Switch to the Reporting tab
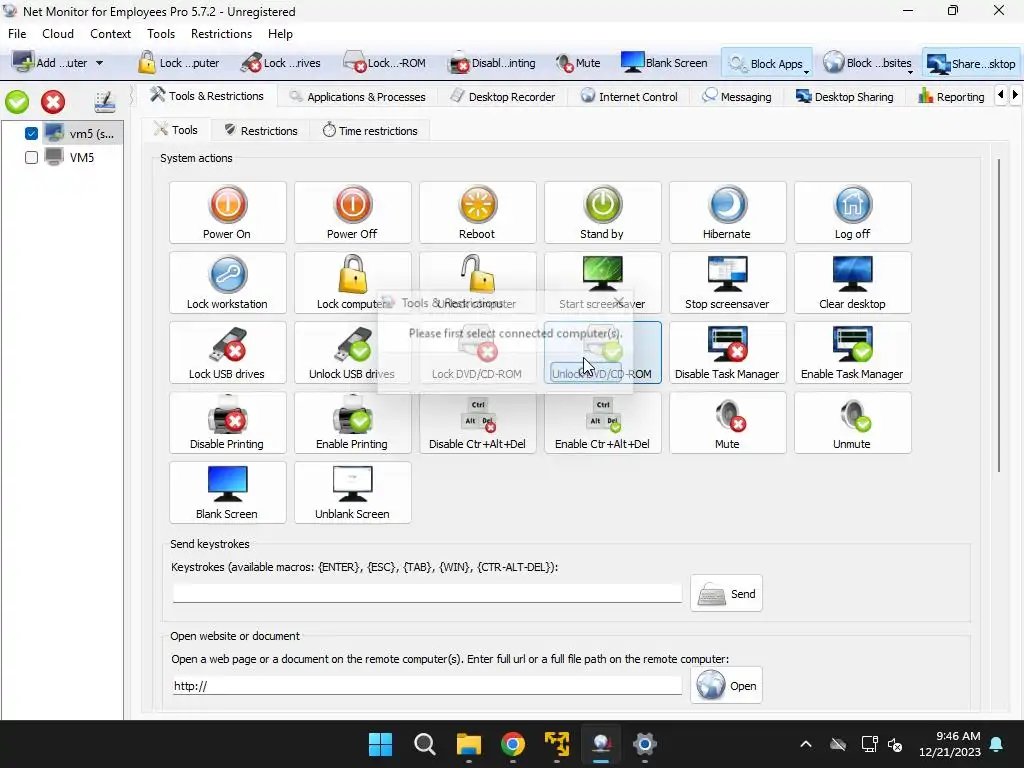The height and width of the screenshot is (768, 1024). tap(951, 97)
